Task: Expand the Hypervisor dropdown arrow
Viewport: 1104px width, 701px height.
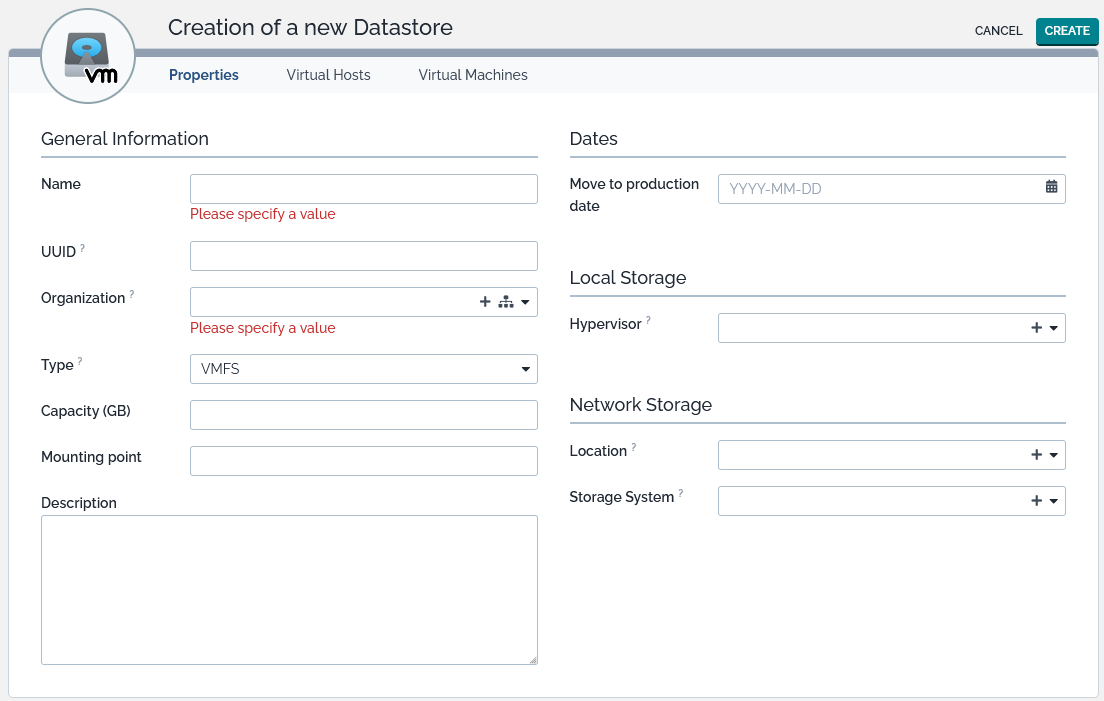Action: [1054, 328]
